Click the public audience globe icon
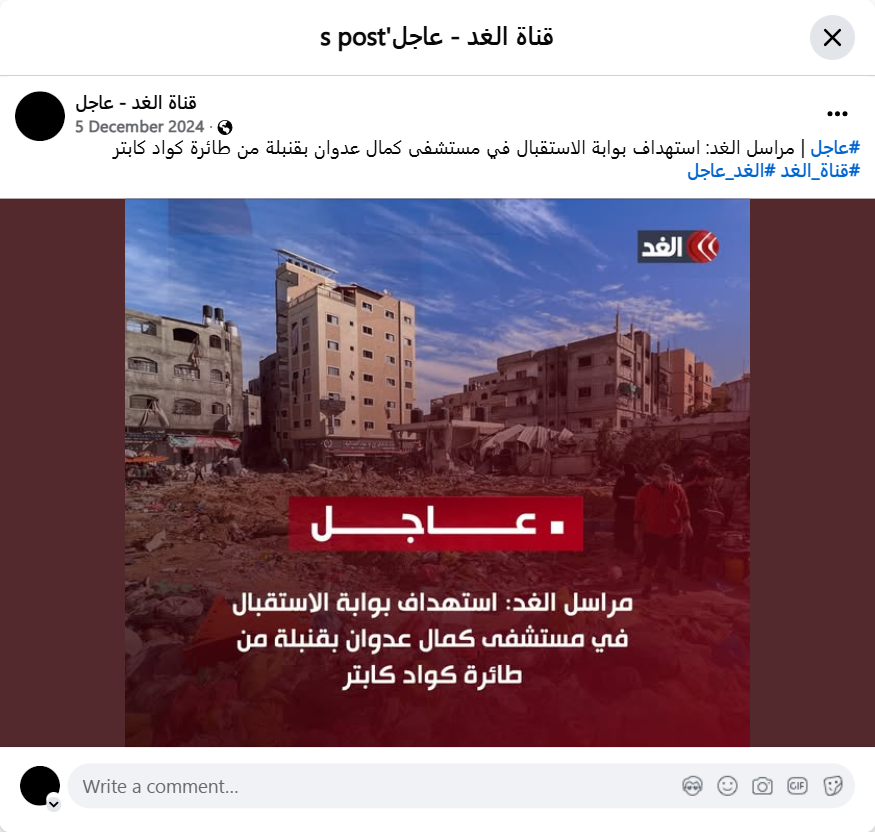Viewport: 875px width, 832px height. (225, 128)
